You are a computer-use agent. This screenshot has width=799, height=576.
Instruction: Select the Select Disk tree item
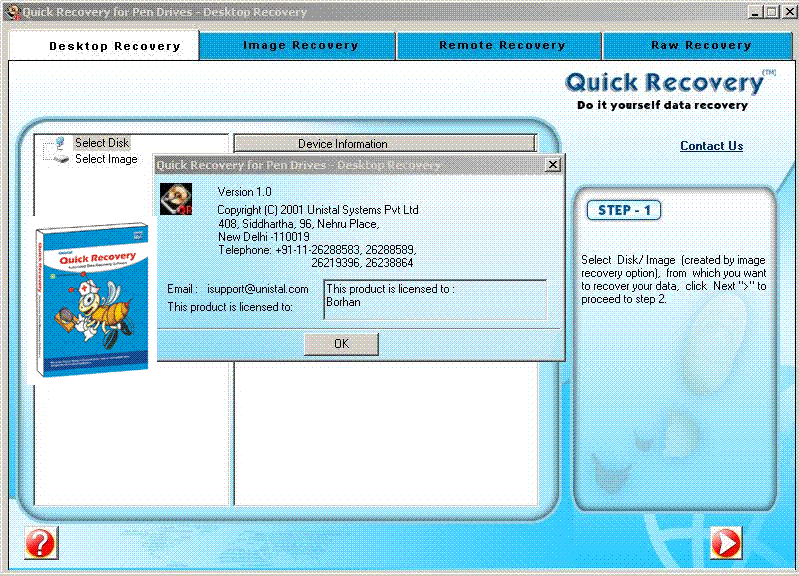[102, 143]
